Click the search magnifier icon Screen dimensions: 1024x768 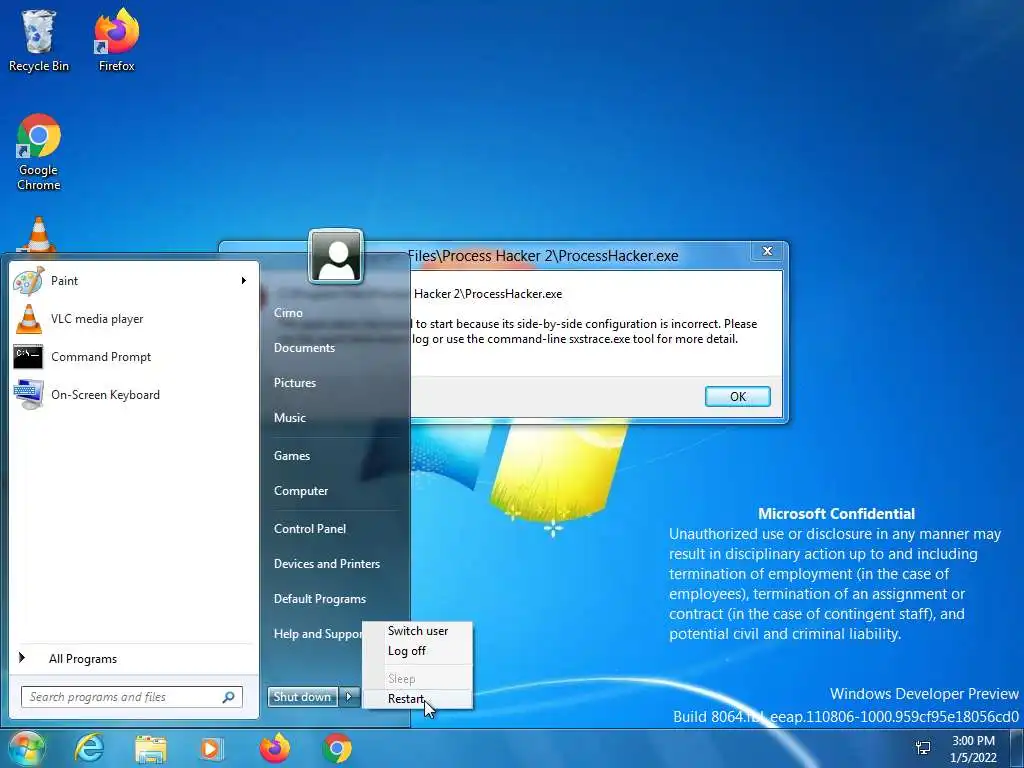click(229, 697)
